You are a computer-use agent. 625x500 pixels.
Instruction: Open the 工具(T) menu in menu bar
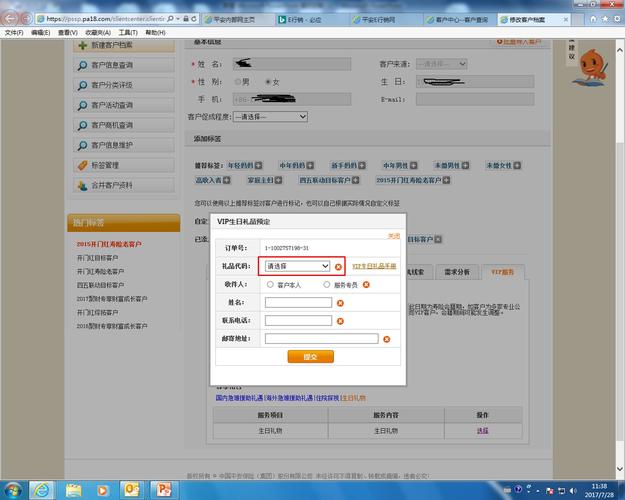(127, 32)
